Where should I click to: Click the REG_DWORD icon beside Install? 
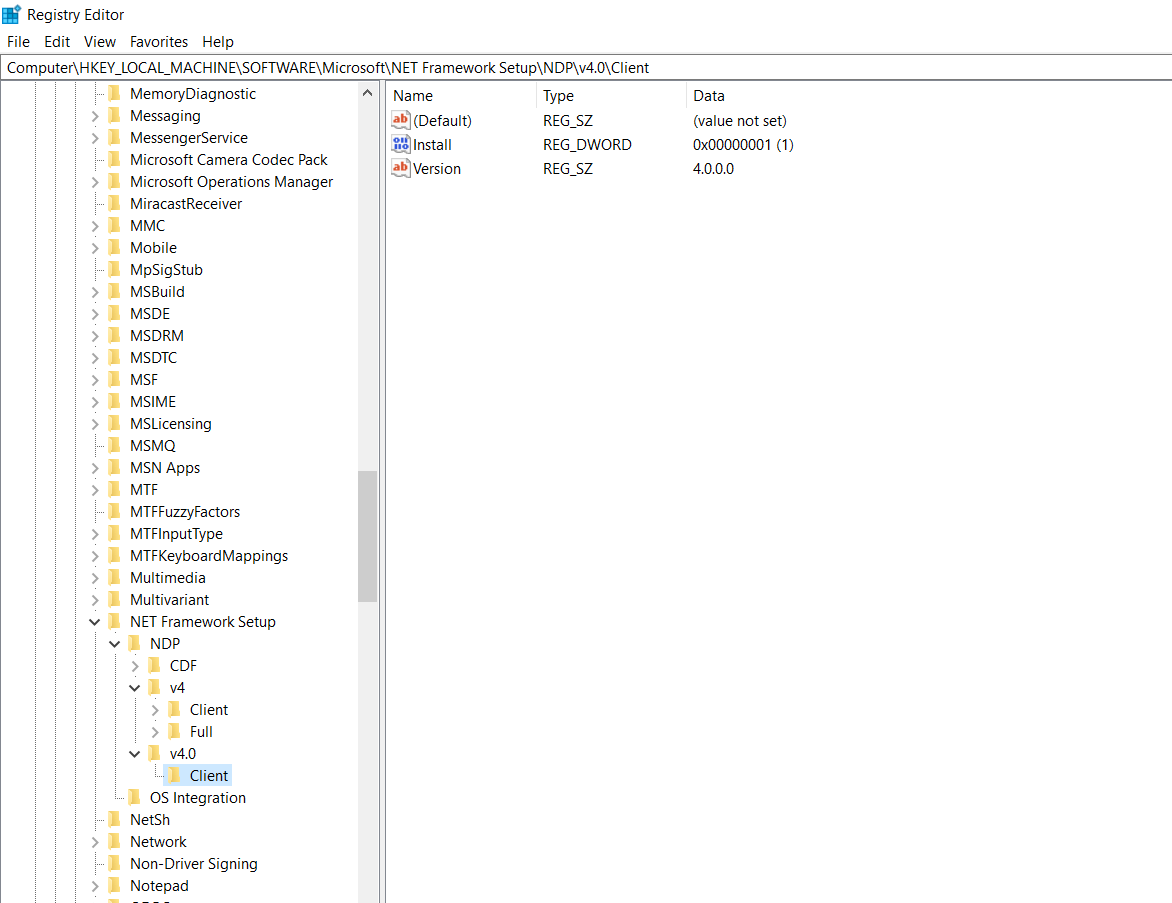(x=400, y=144)
